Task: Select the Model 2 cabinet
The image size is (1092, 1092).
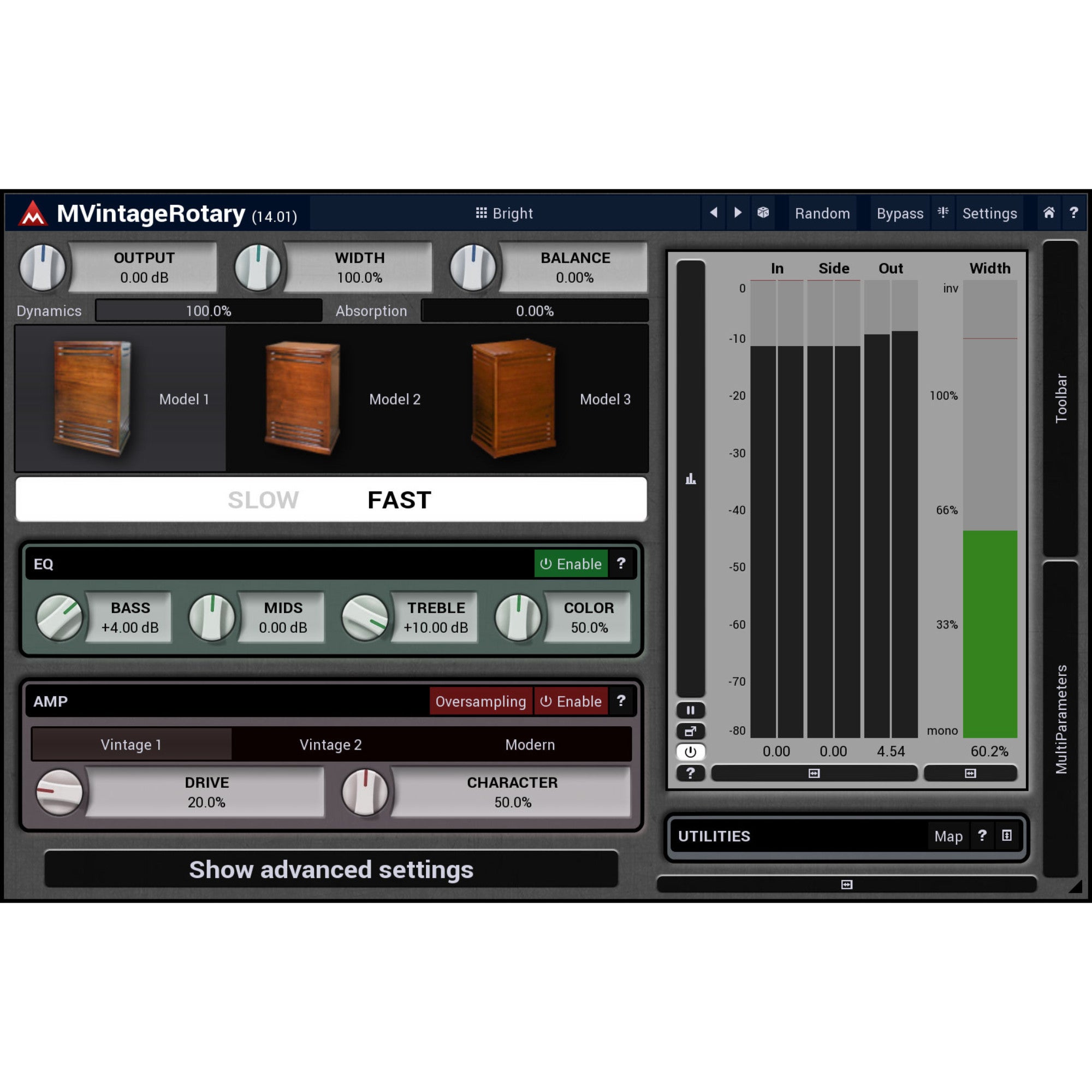Action: [331, 399]
